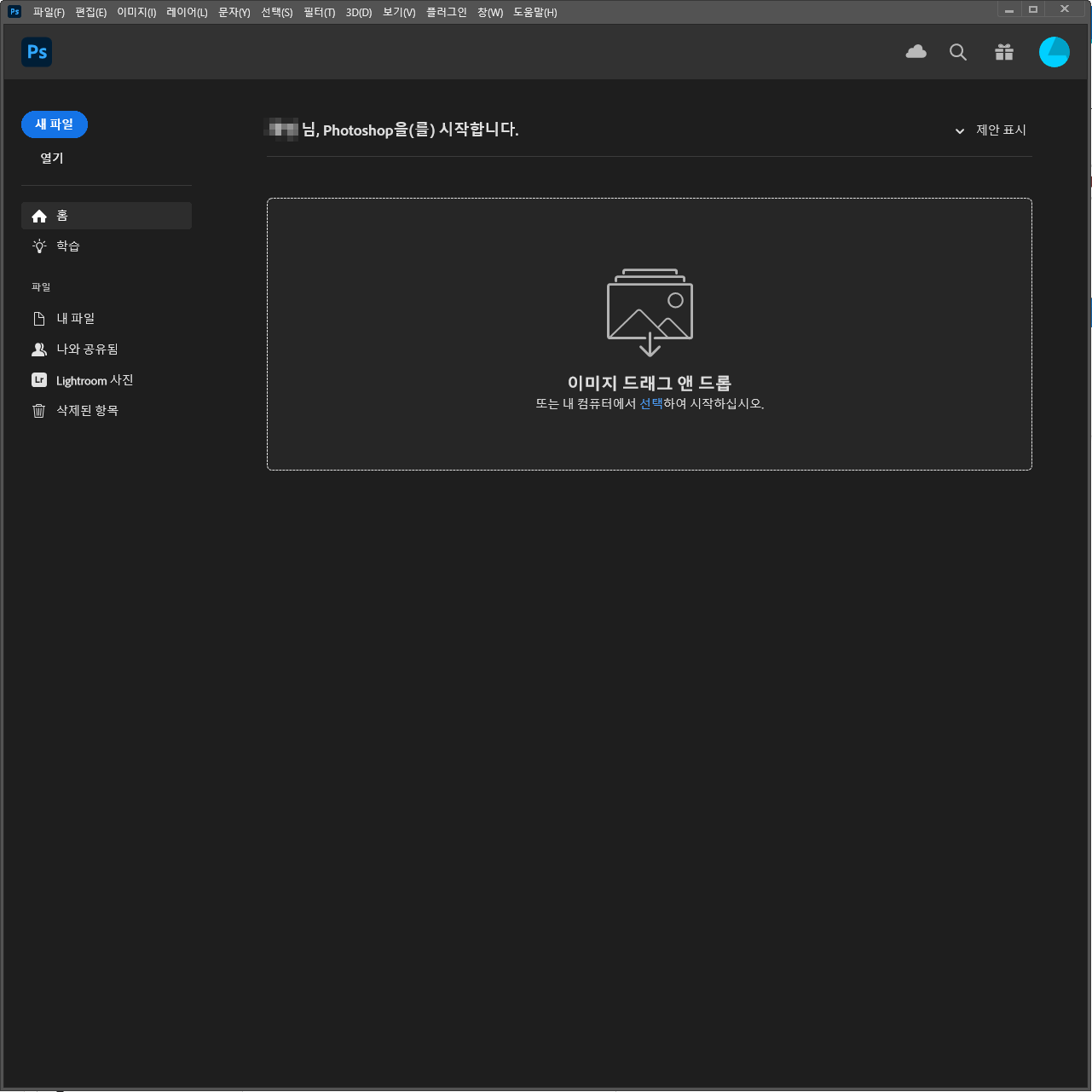Viewport: 1092px width, 1092px height.
Task: Click the people icon for 나와 공유됨
Action: 39,350
